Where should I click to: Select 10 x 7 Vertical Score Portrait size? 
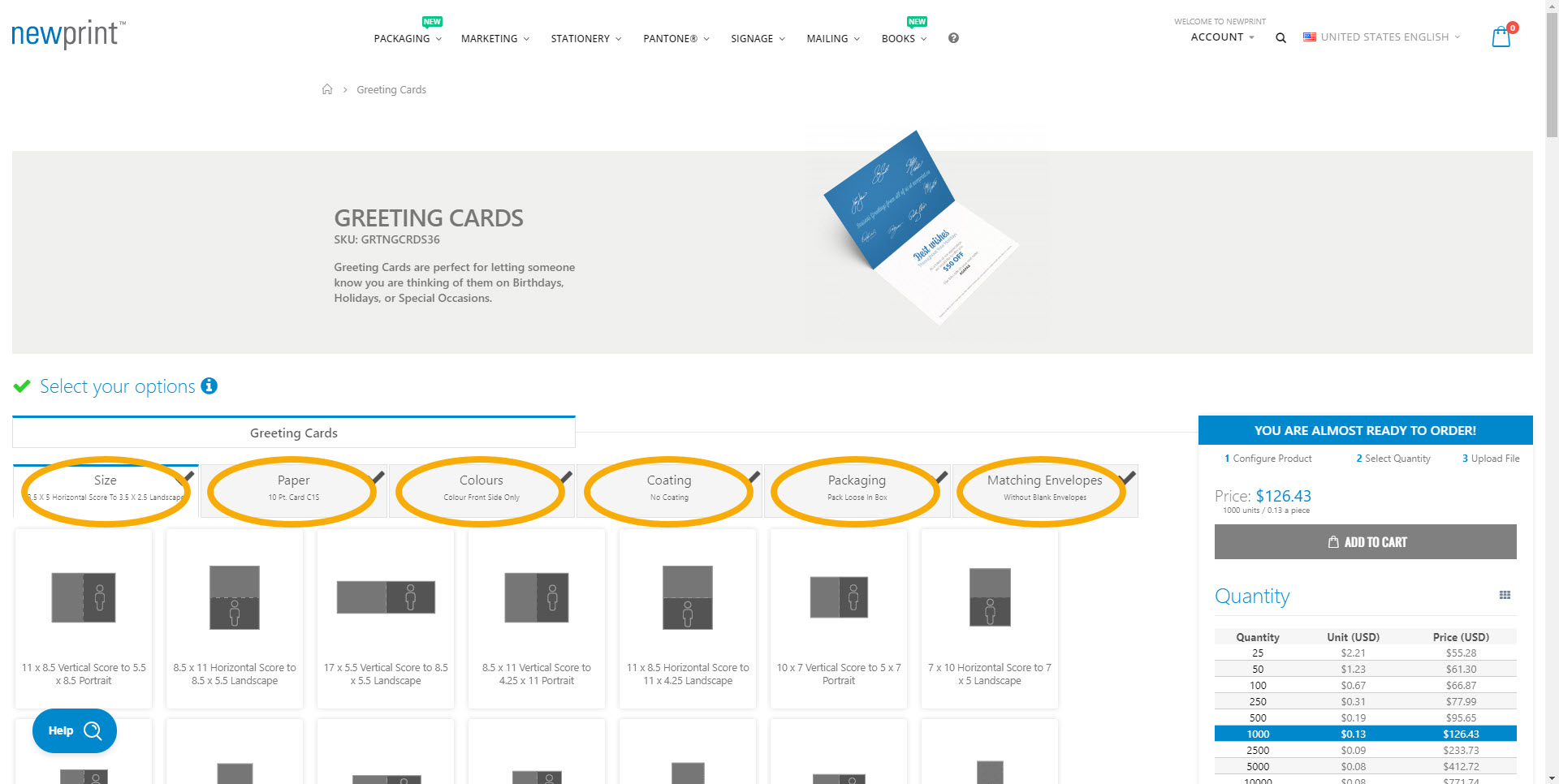click(x=839, y=618)
